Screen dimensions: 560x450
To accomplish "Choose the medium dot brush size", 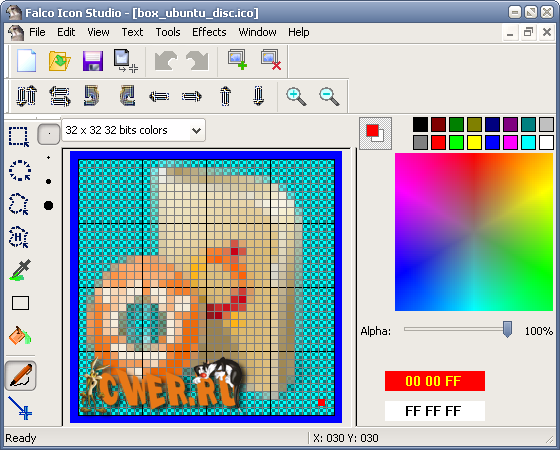I will tap(49, 181).
